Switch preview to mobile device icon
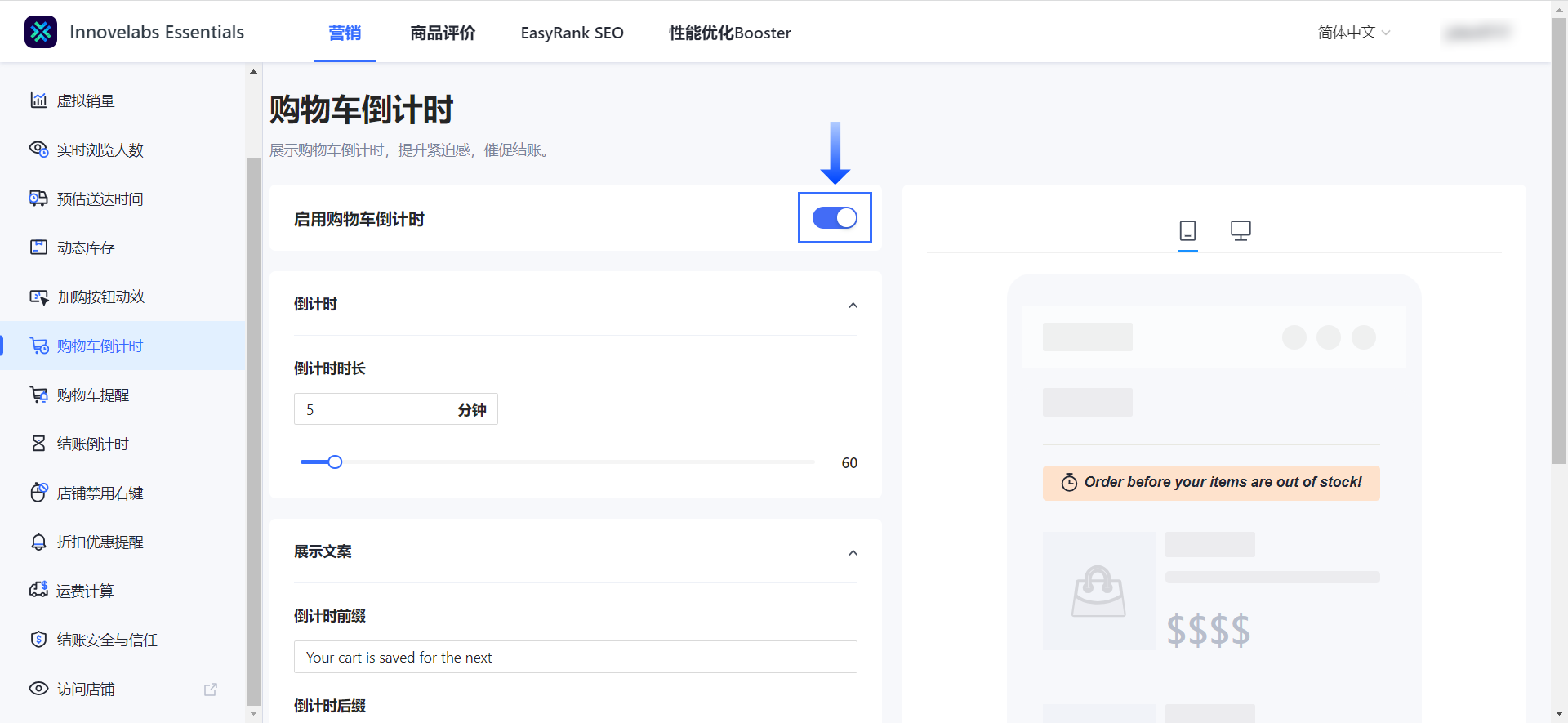This screenshot has height=723, width=1568. [1187, 230]
